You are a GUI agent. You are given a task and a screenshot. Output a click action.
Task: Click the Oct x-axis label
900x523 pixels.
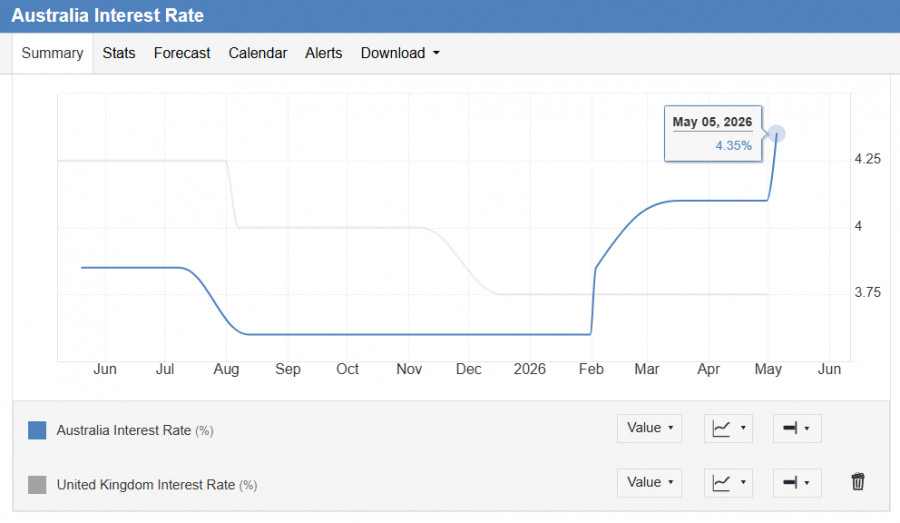point(347,369)
